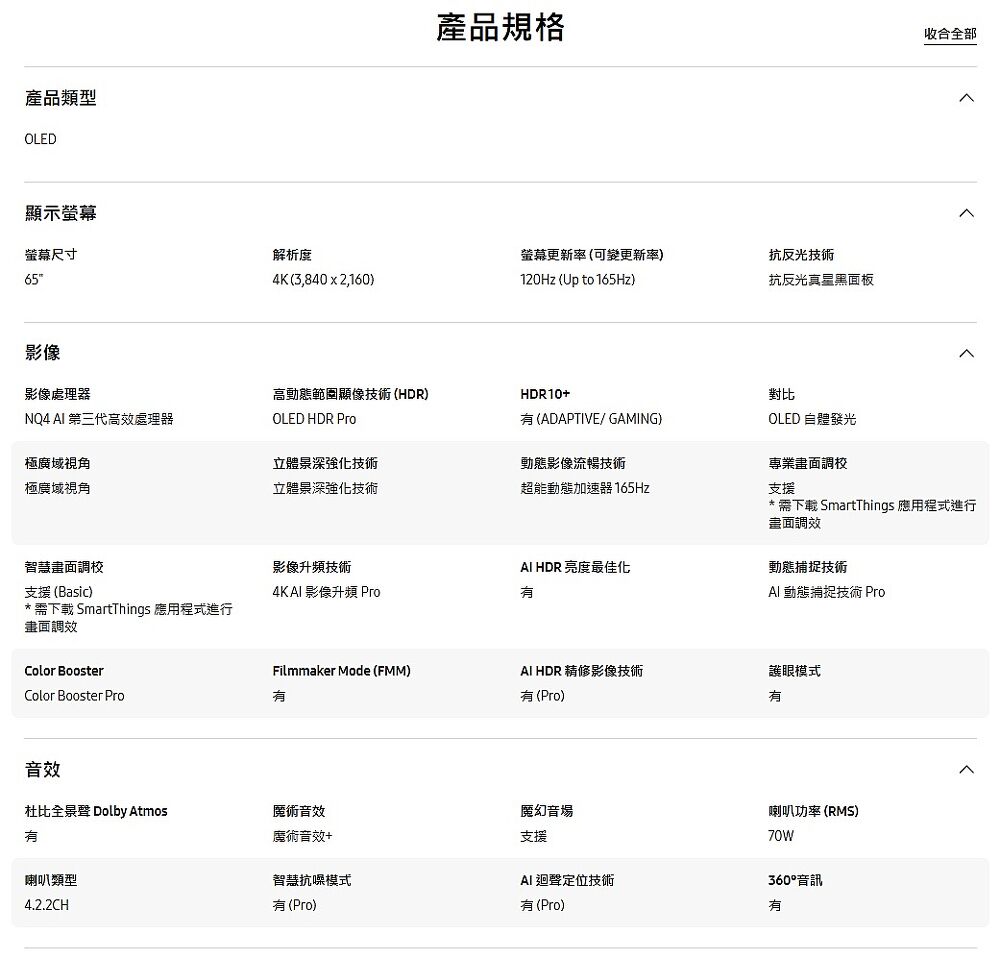This screenshot has width=1000, height=959.
Task: Click the 收合全部 collapse-all link
Action: (950, 34)
